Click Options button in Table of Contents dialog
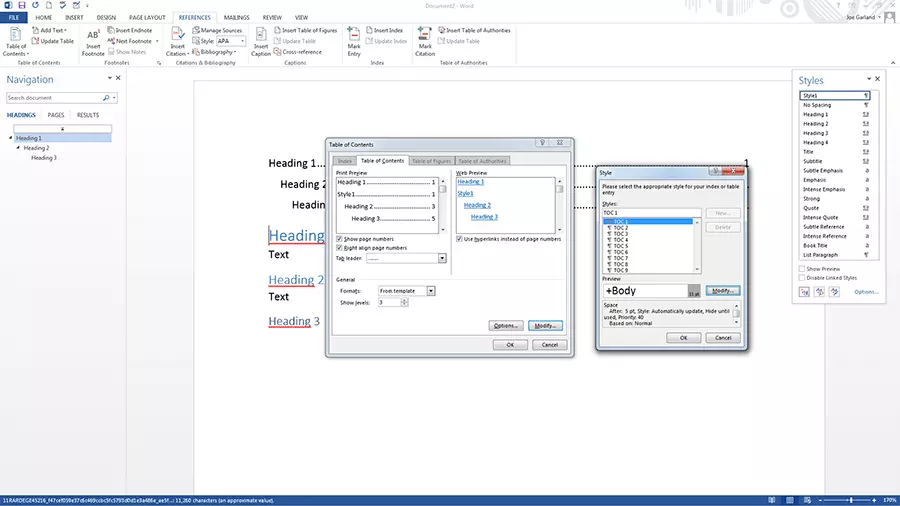900x506 pixels. (x=505, y=326)
